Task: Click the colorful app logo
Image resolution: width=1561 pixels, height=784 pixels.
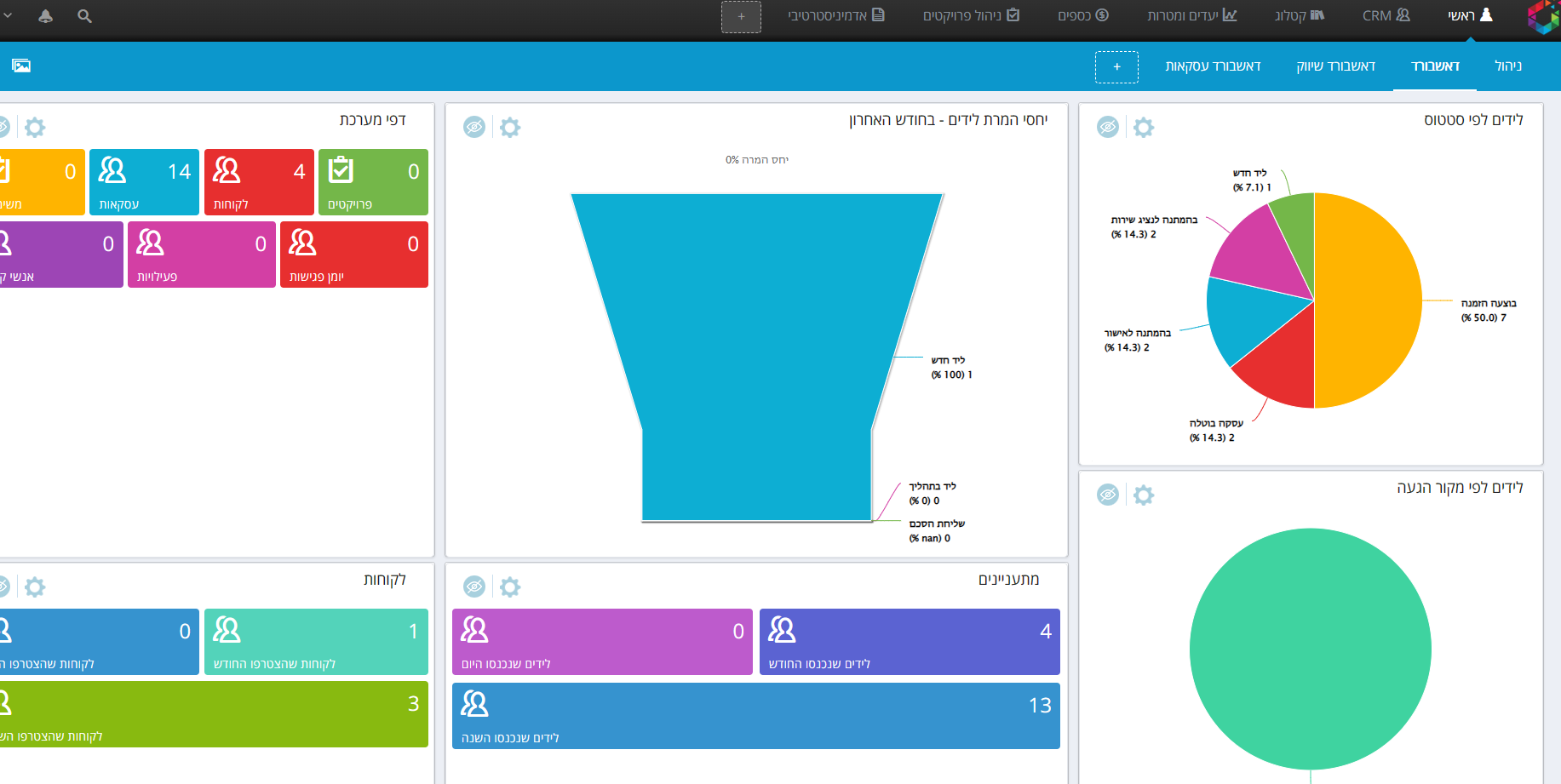Action: pyautogui.click(x=1544, y=17)
